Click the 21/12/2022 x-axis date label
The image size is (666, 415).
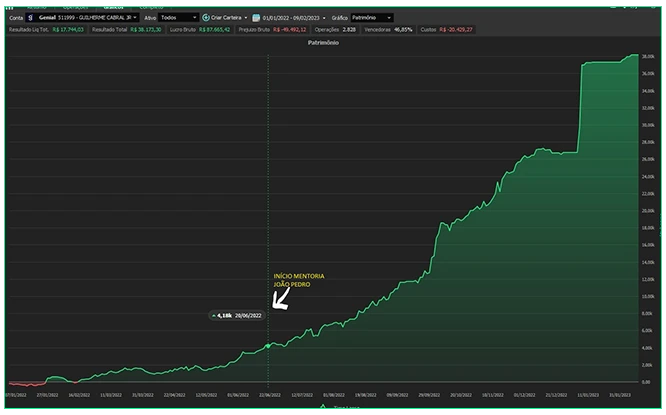556,395
